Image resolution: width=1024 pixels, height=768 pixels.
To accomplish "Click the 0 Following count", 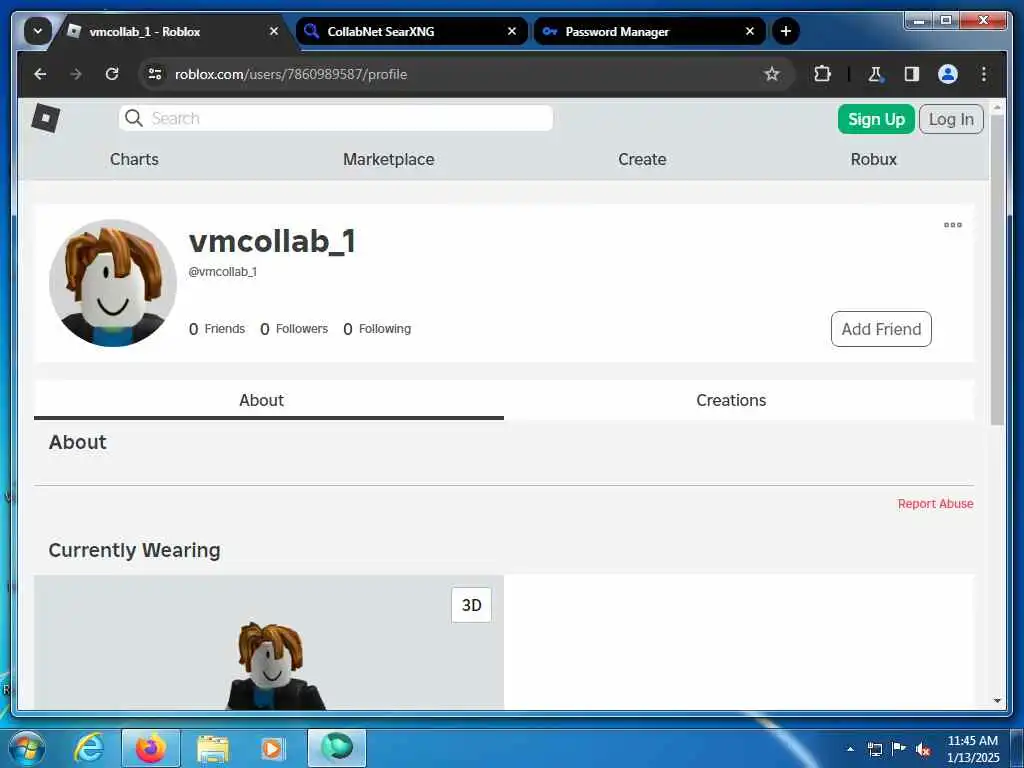I will point(377,328).
